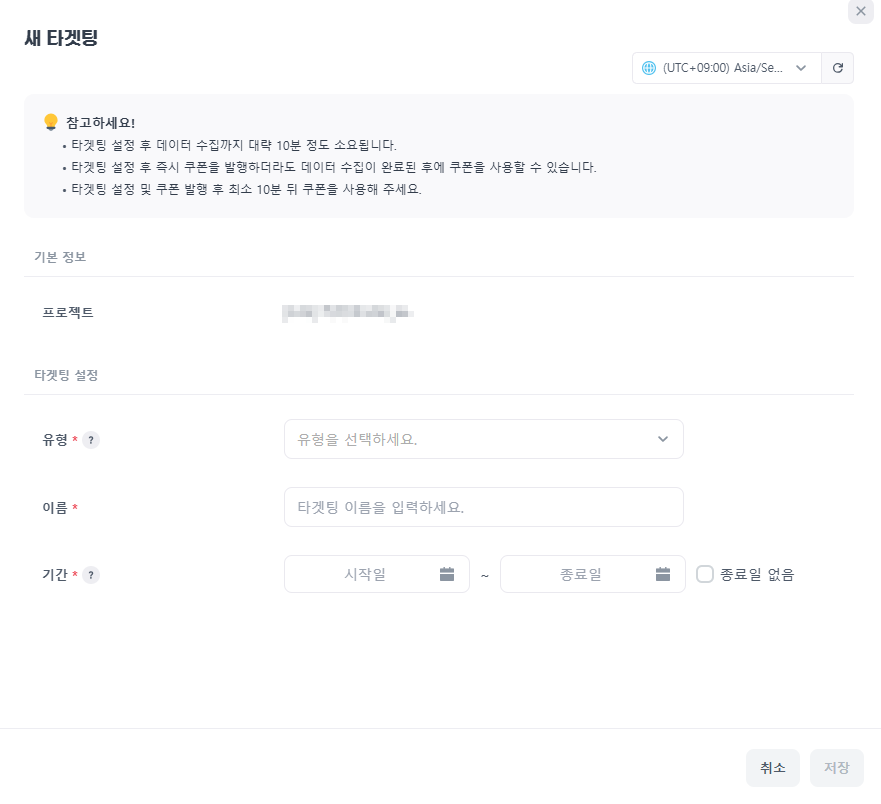Expand the timezone selector chevron arrow
The width and height of the screenshot is (881, 804).
tap(801, 68)
